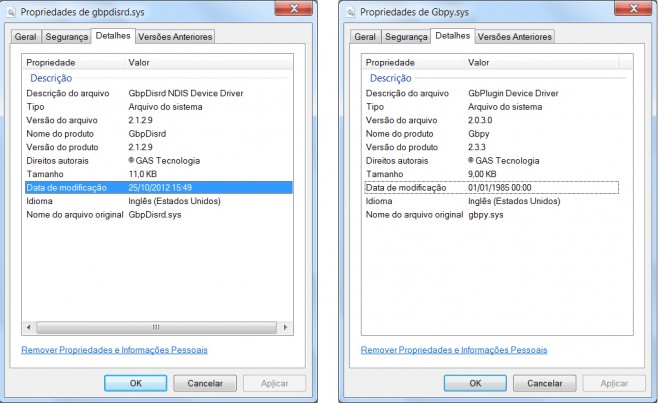Select the Geral tab in Gbpy.sys properties

tap(364, 37)
